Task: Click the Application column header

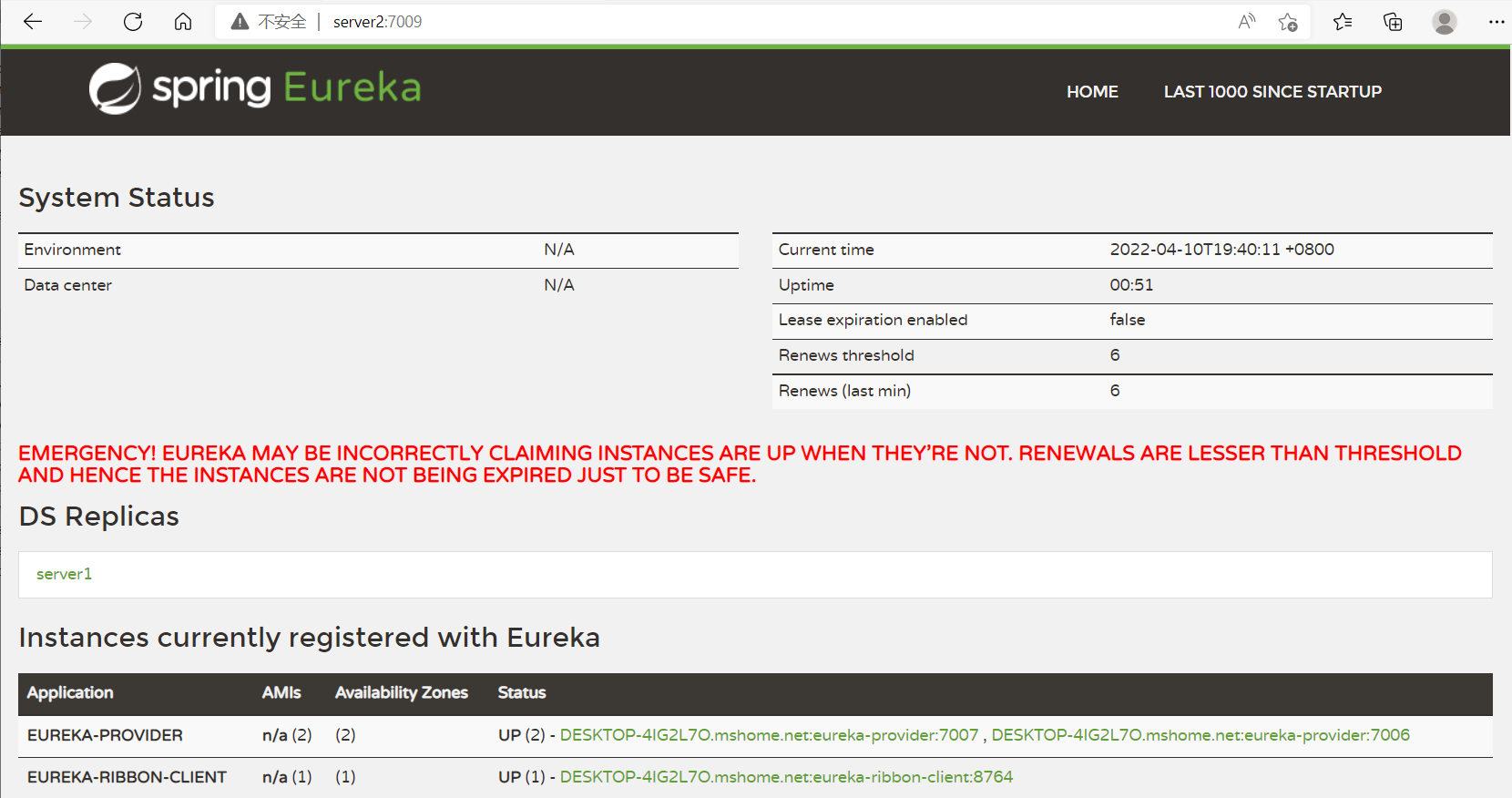Action: (x=70, y=692)
